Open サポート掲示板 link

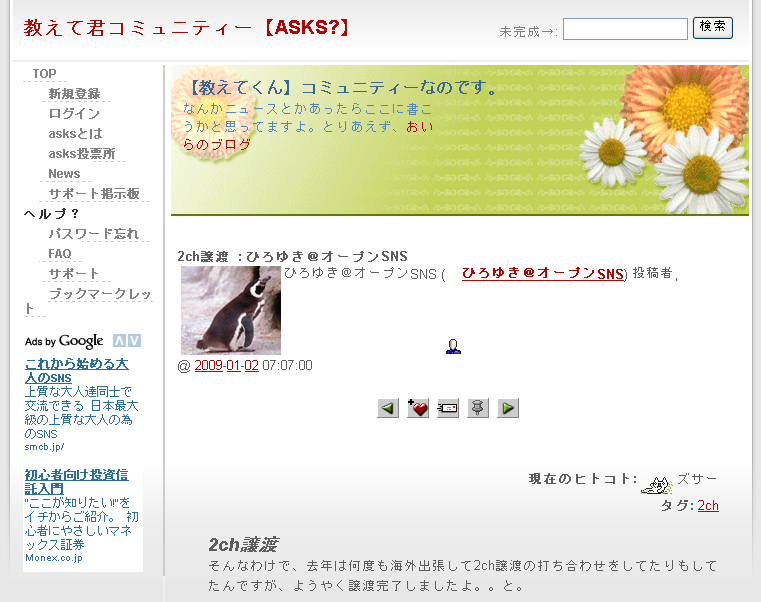[94, 194]
